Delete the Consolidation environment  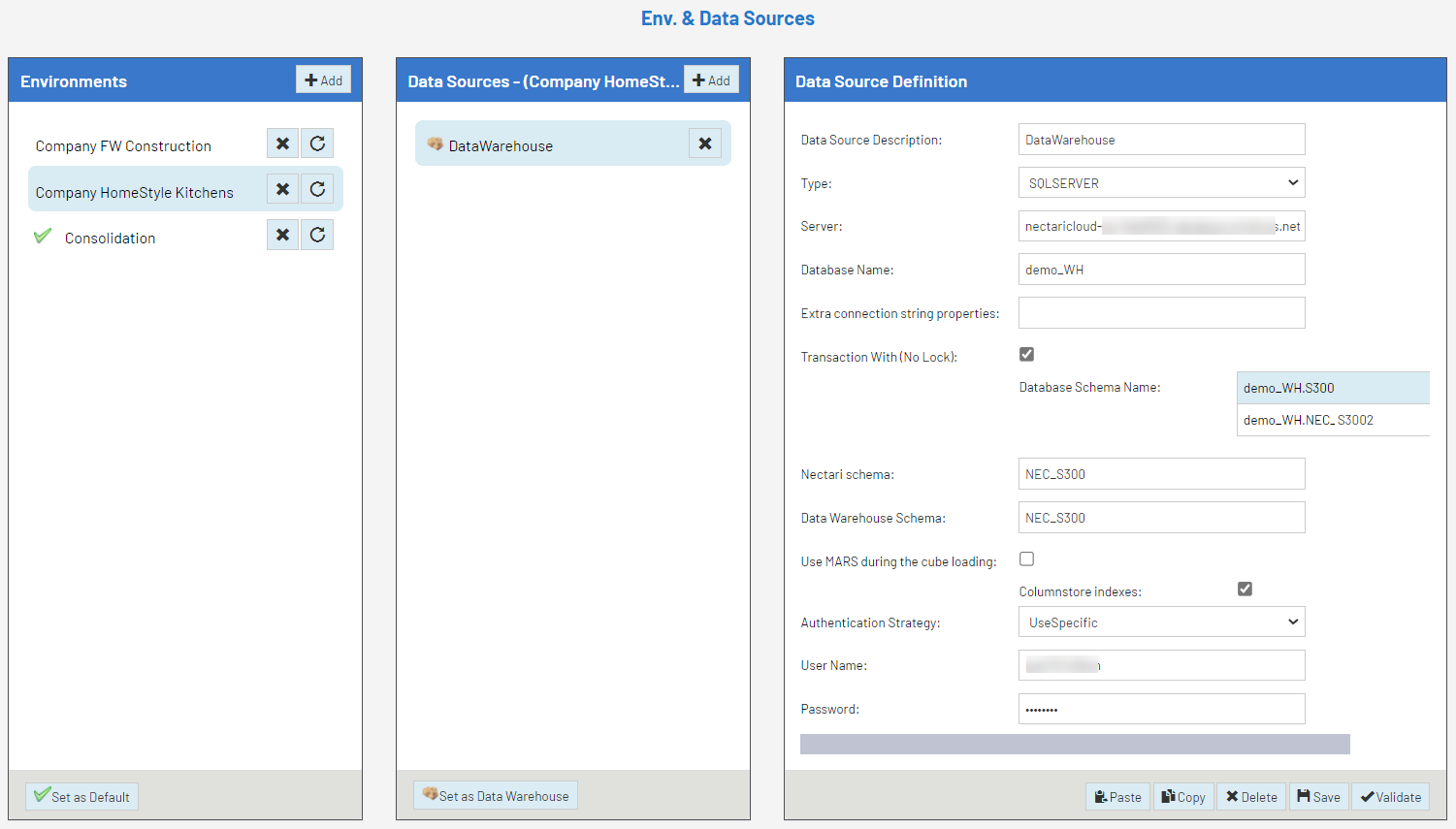click(x=282, y=235)
